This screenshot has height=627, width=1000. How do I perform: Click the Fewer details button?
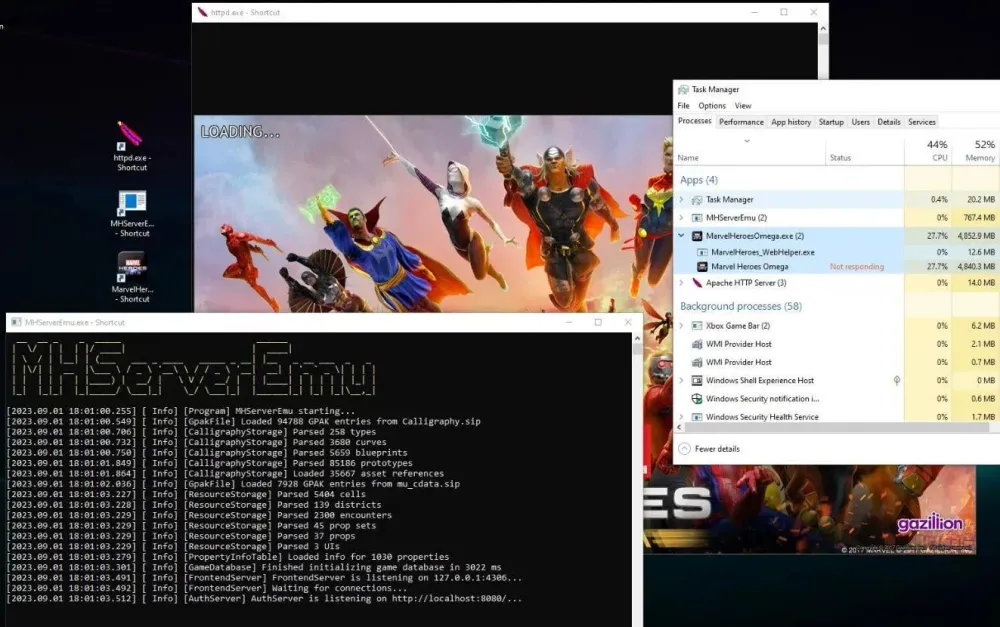[717, 449]
